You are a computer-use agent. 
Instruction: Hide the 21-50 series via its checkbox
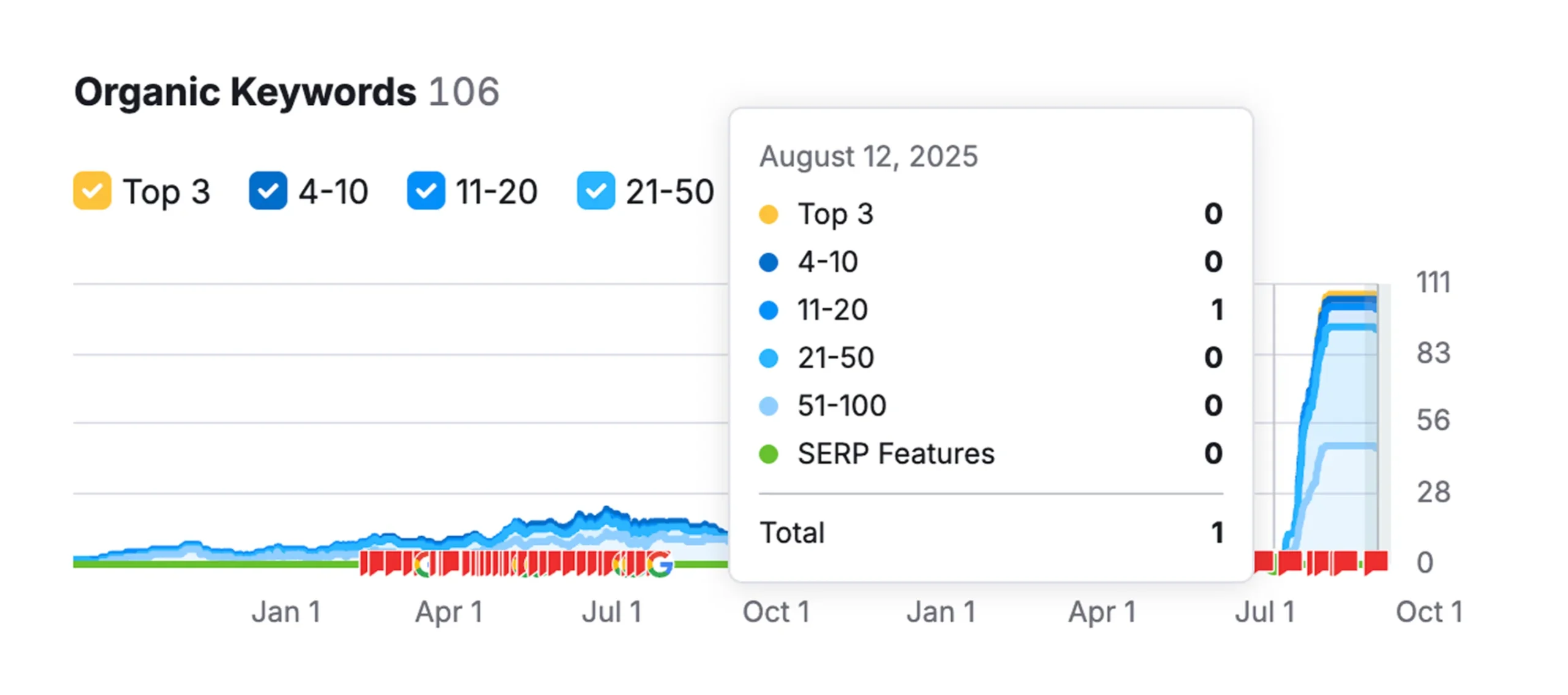pos(595,191)
